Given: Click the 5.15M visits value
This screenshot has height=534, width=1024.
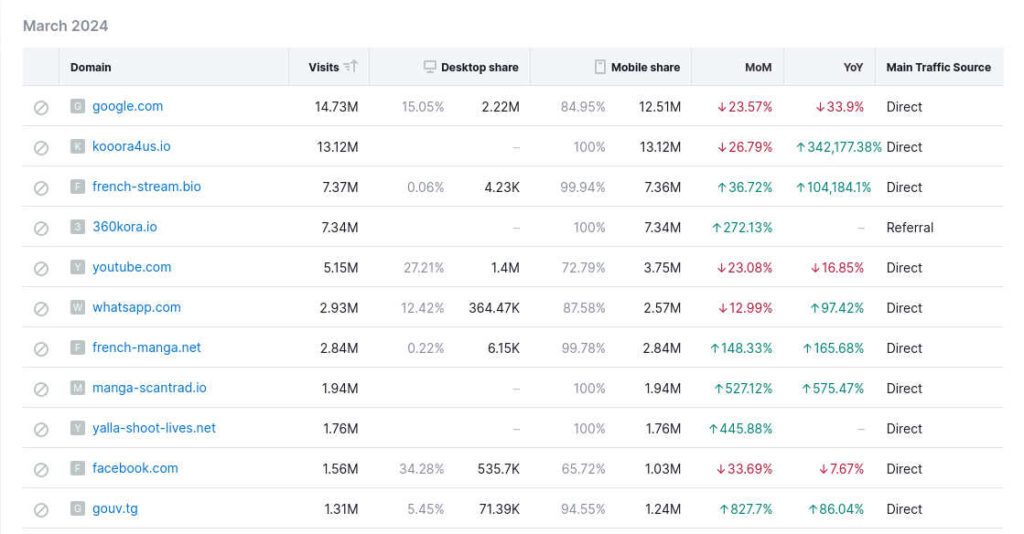Looking at the screenshot, I should (341, 268).
